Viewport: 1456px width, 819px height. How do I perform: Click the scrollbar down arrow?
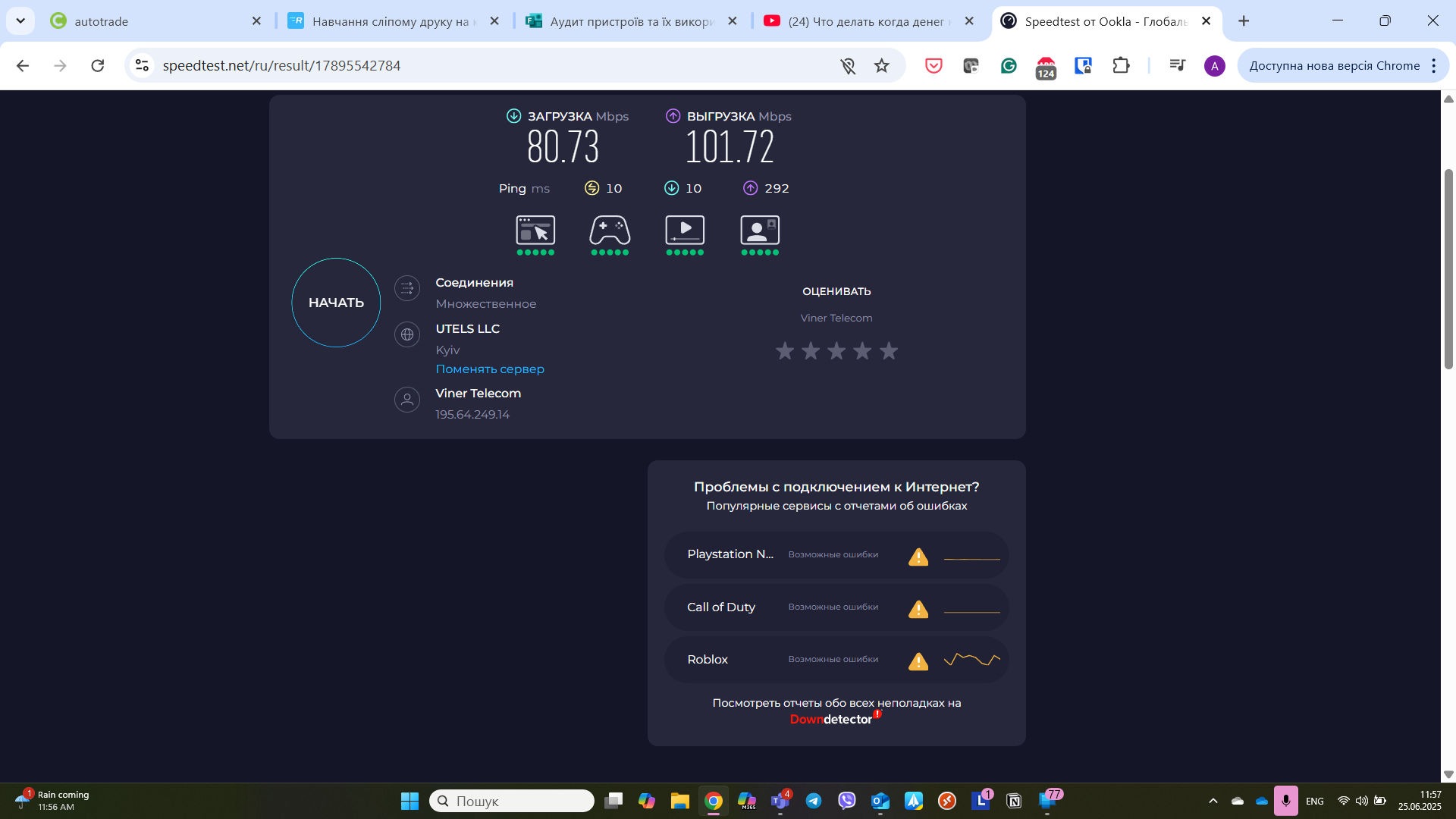(x=1448, y=774)
